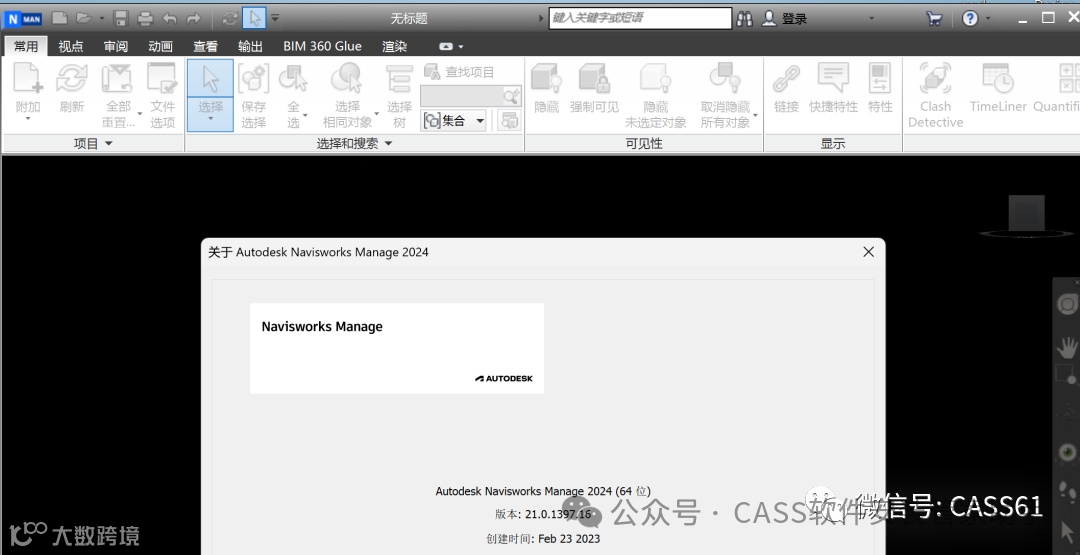Open the 输出 ribbon tab
The height and width of the screenshot is (555, 1080).
click(250, 46)
